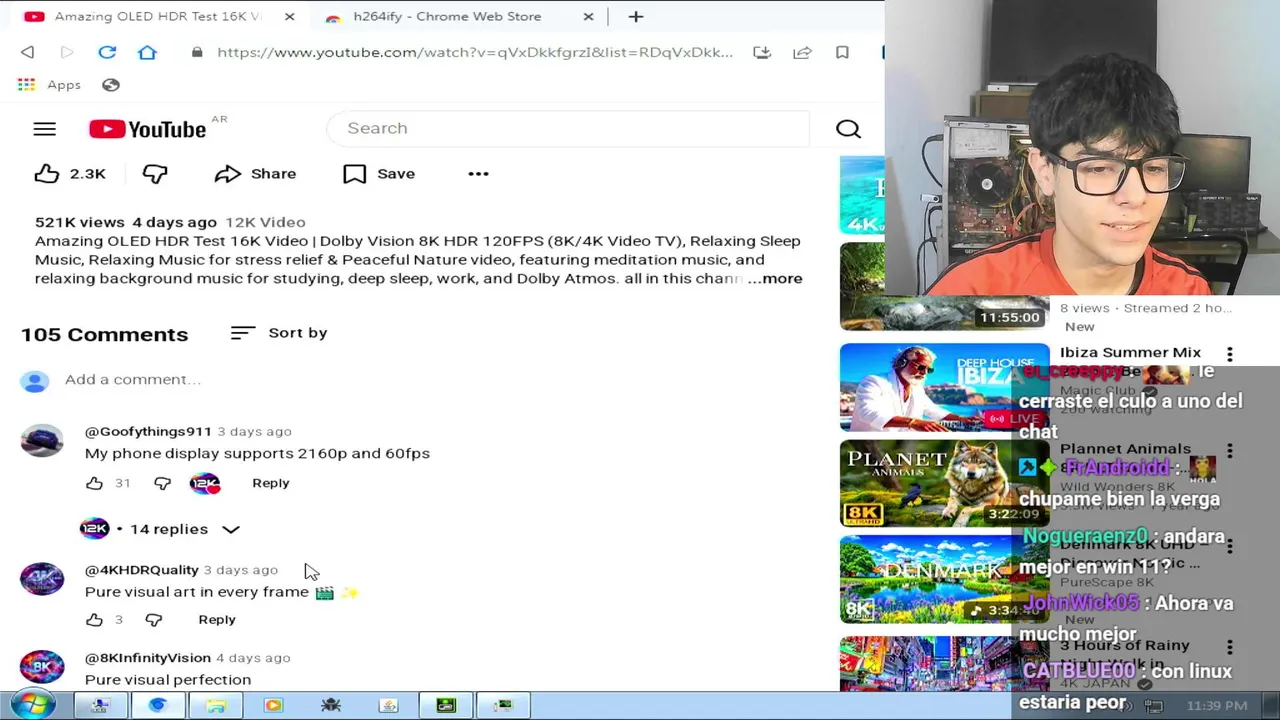
Task: Bookmark this page with the bookmark icon
Action: [842, 52]
